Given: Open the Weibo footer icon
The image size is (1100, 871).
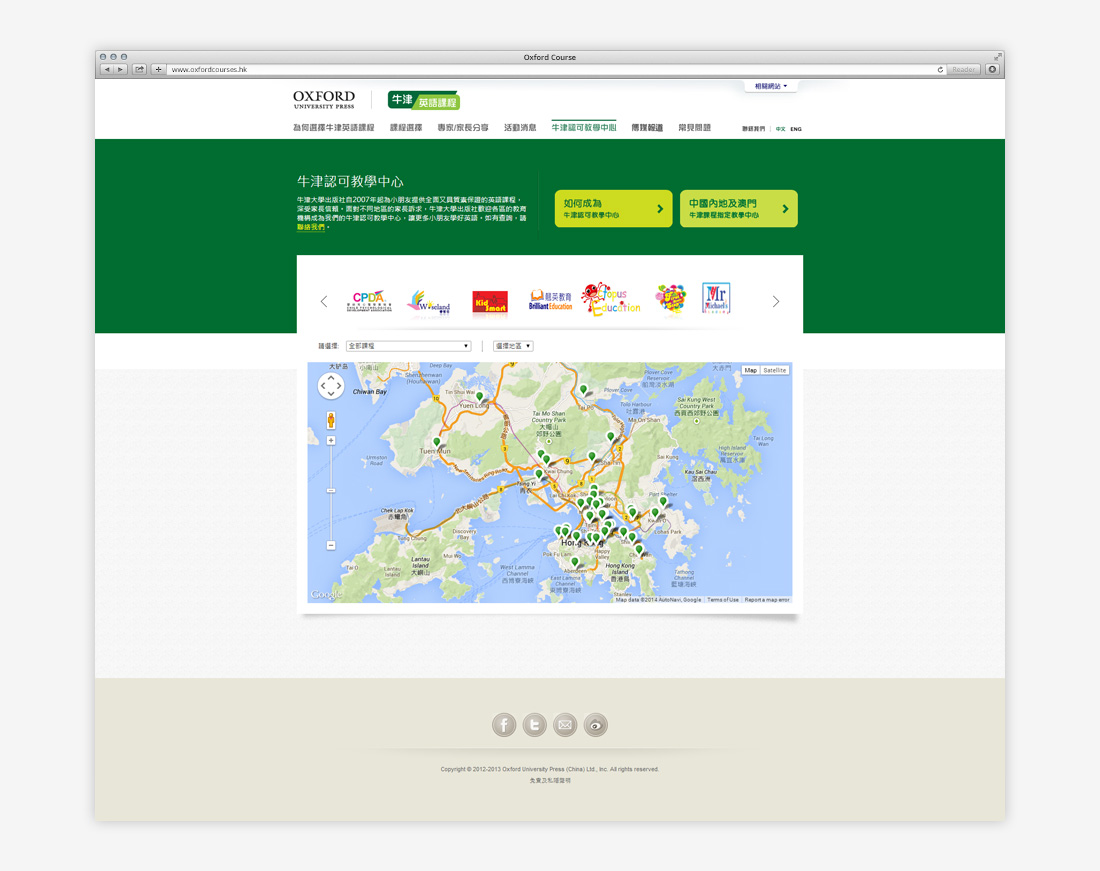Looking at the screenshot, I should [596, 725].
